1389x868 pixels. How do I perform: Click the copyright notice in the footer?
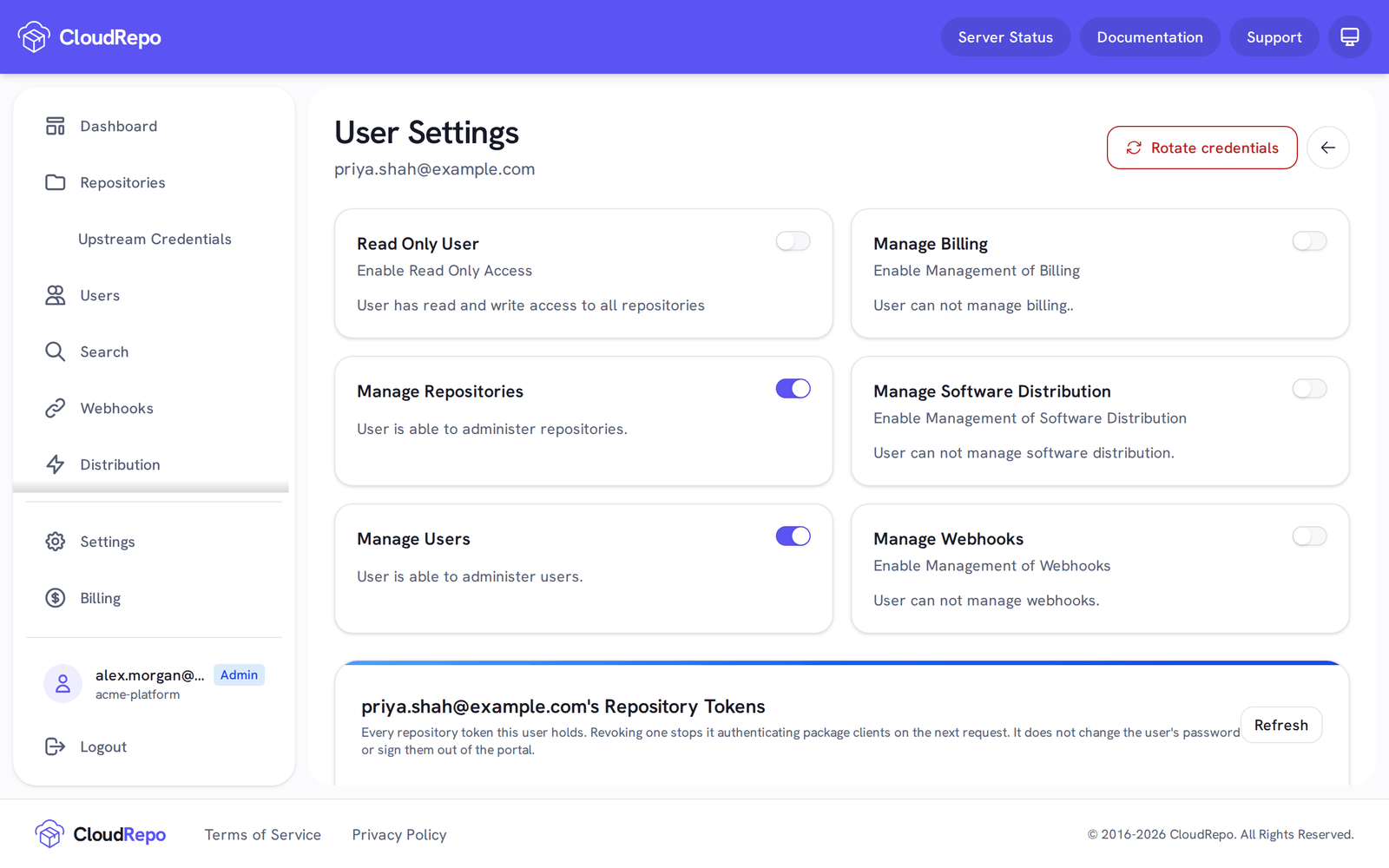[1221, 834]
